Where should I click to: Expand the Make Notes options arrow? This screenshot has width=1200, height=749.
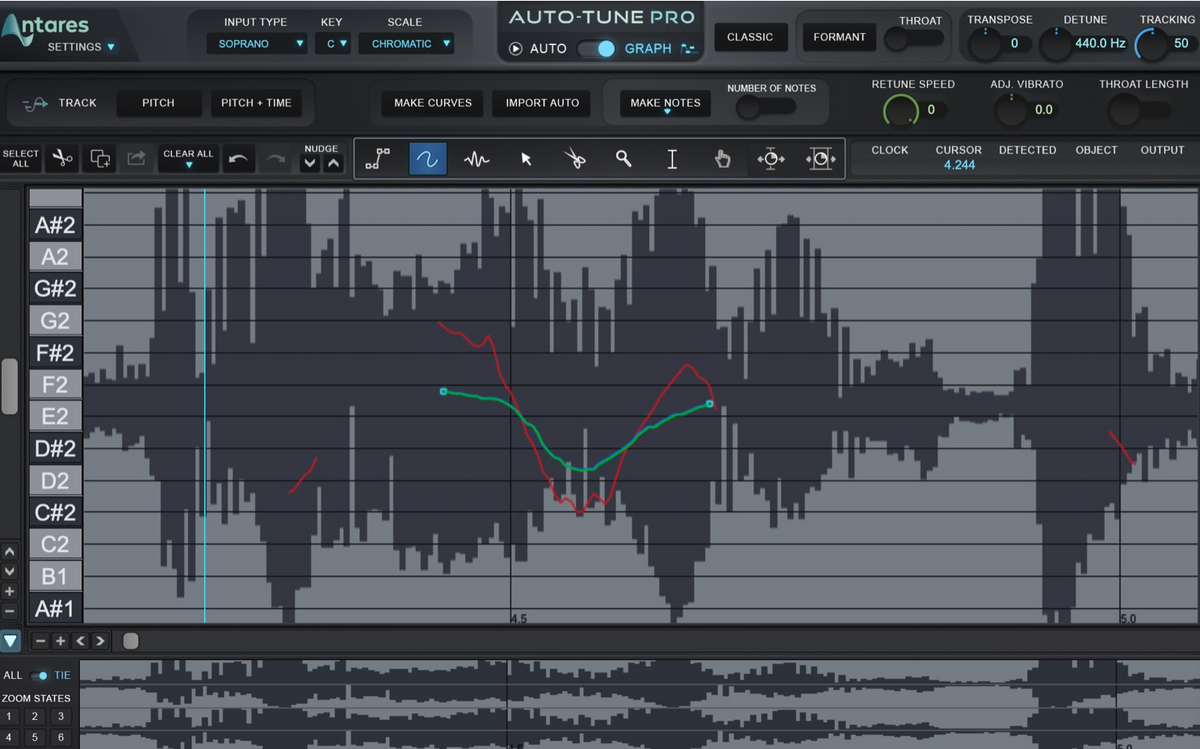click(x=666, y=113)
